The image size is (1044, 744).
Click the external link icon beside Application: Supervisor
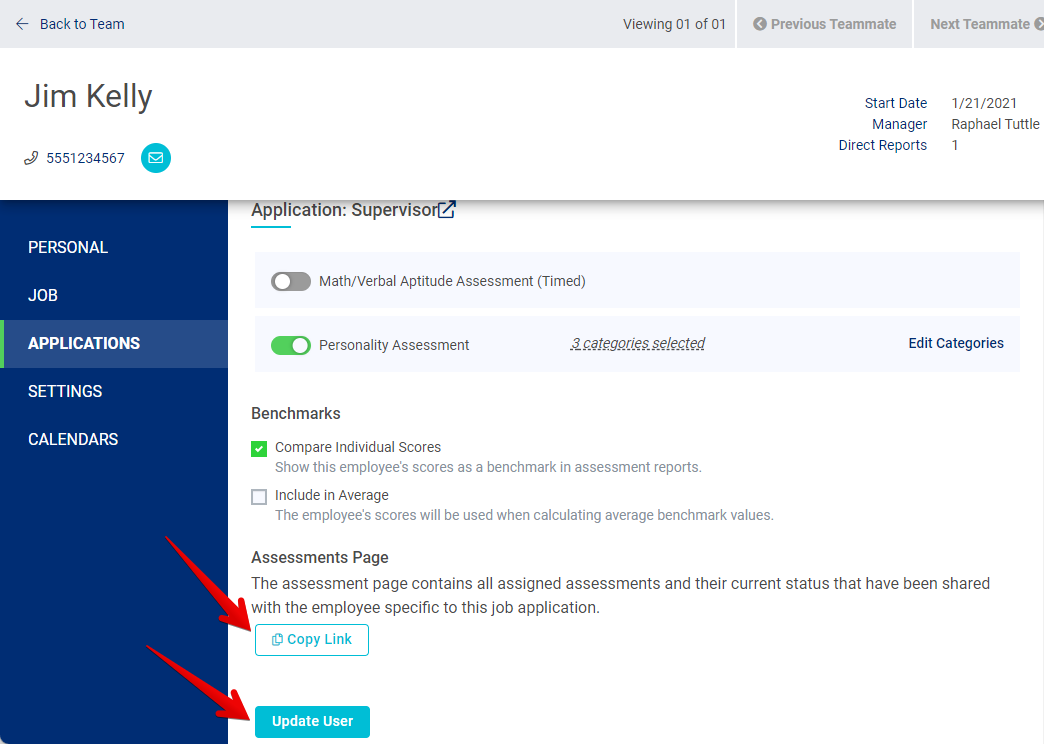click(447, 208)
